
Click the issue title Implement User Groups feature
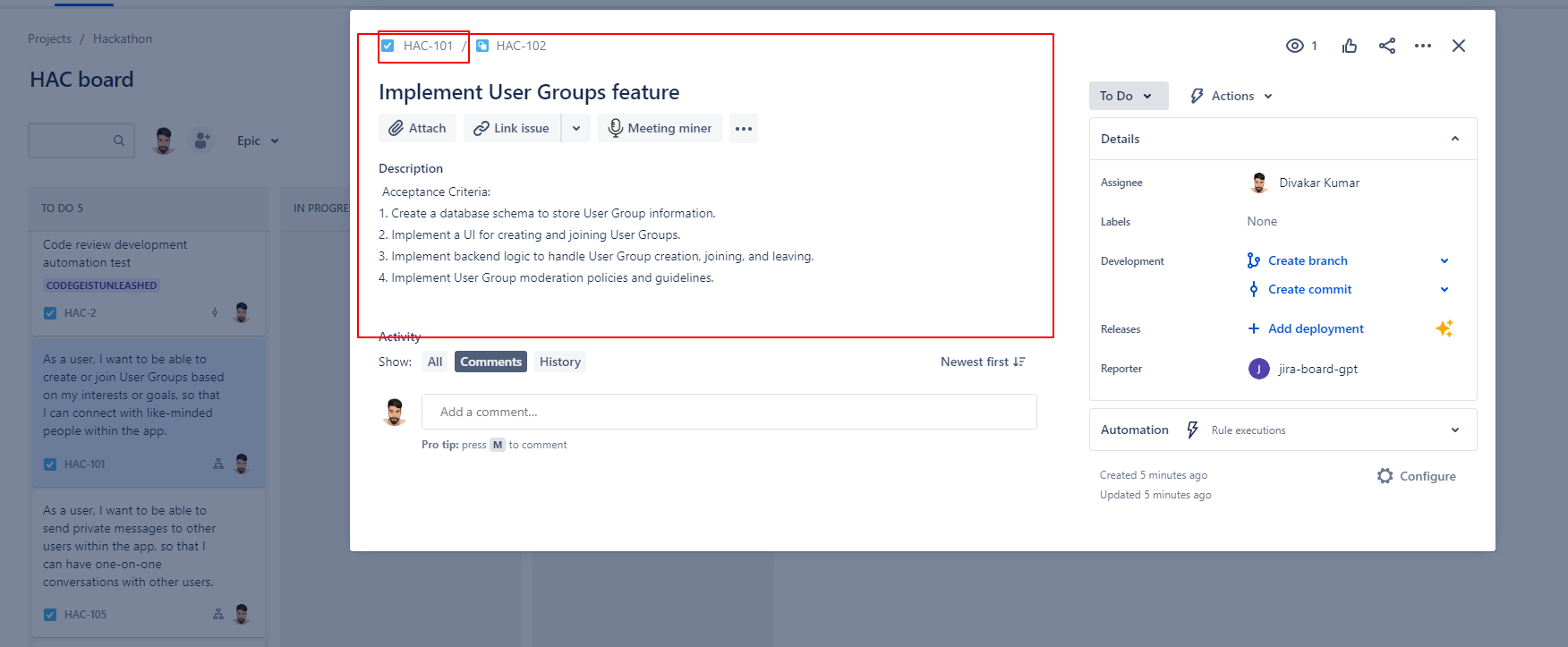click(529, 92)
